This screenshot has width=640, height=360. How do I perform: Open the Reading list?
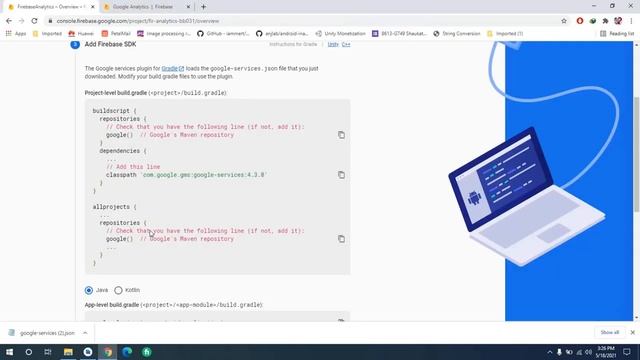(x=617, y=33)
